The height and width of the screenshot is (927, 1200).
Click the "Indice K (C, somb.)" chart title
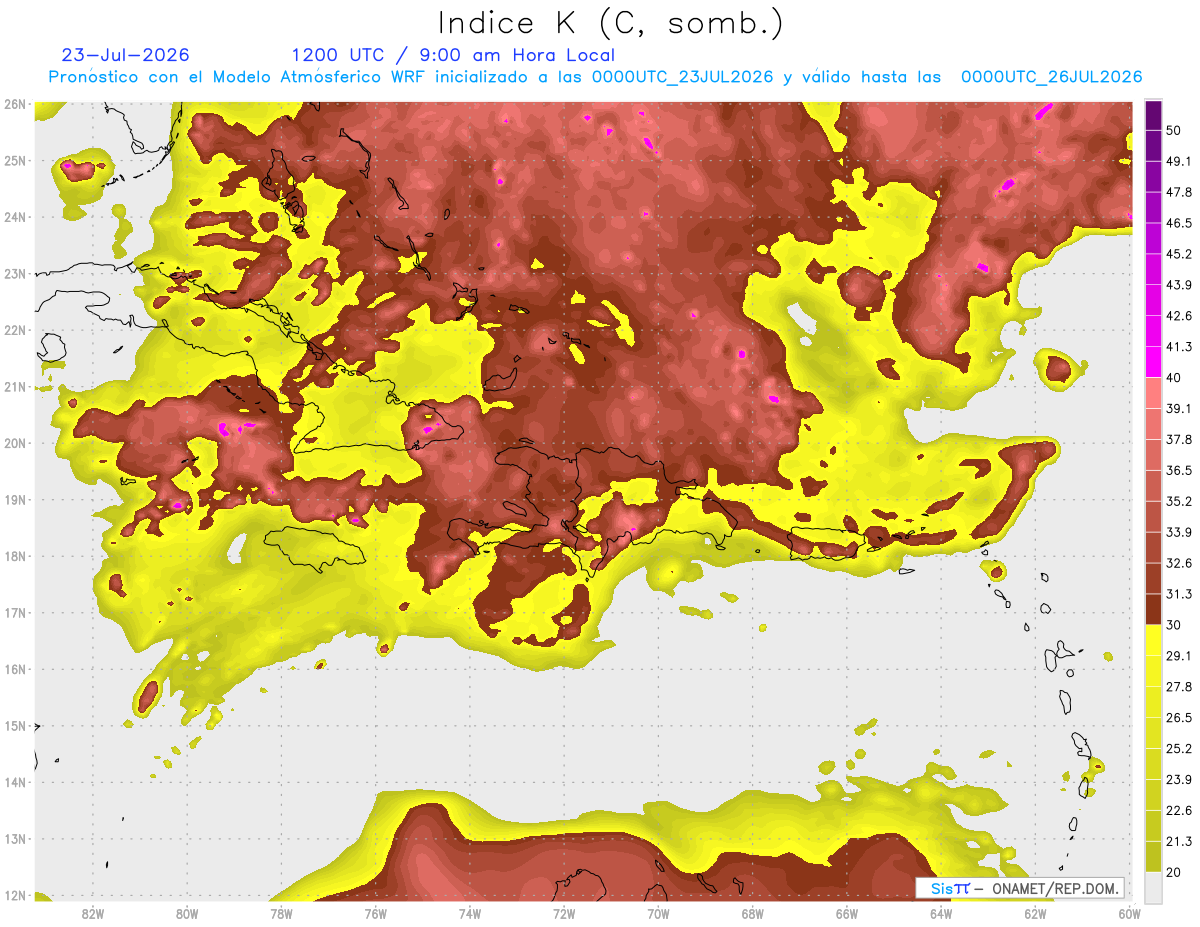coord(610,24)
